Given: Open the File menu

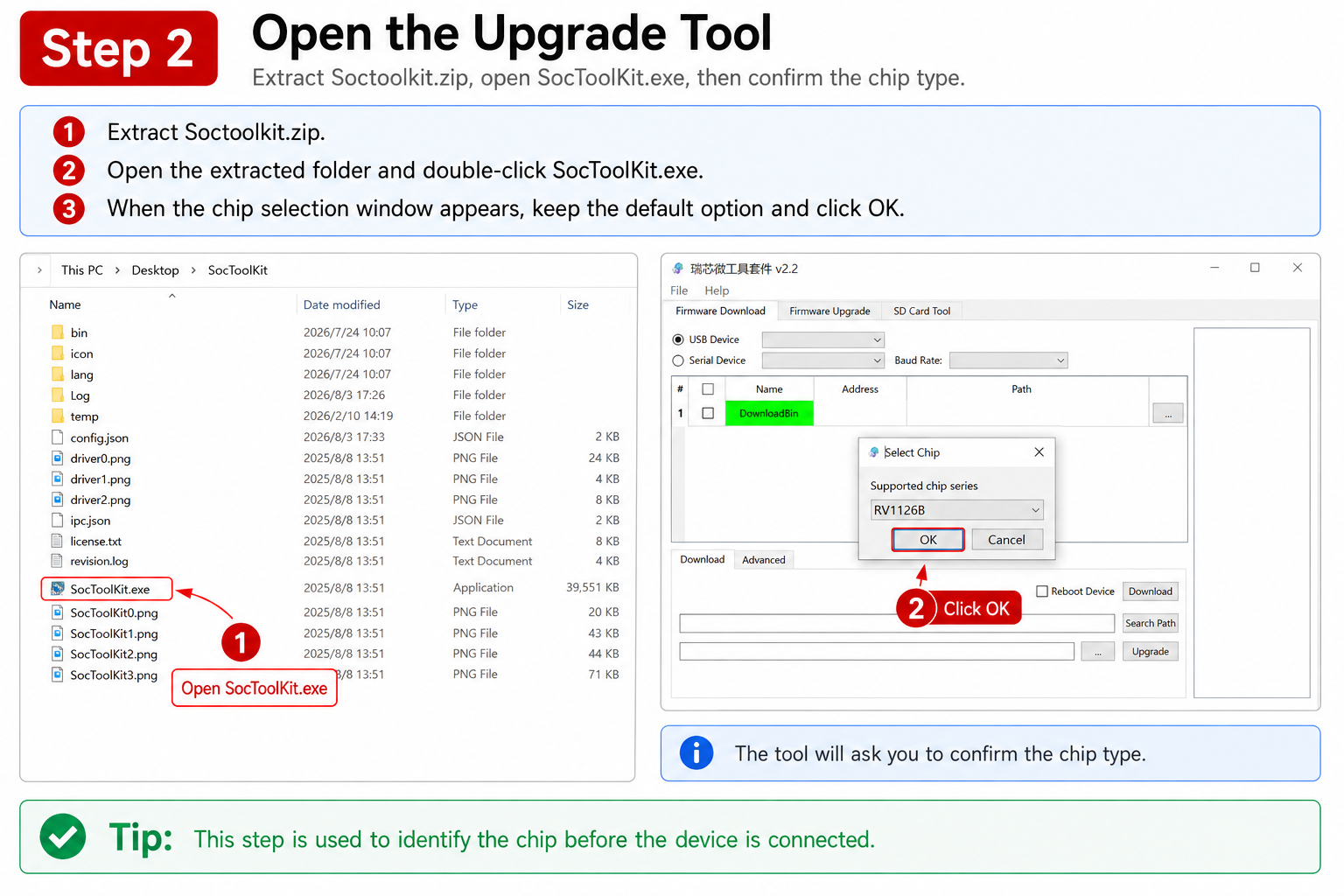Looking at the screenshot, I should [x=679, y=290].
